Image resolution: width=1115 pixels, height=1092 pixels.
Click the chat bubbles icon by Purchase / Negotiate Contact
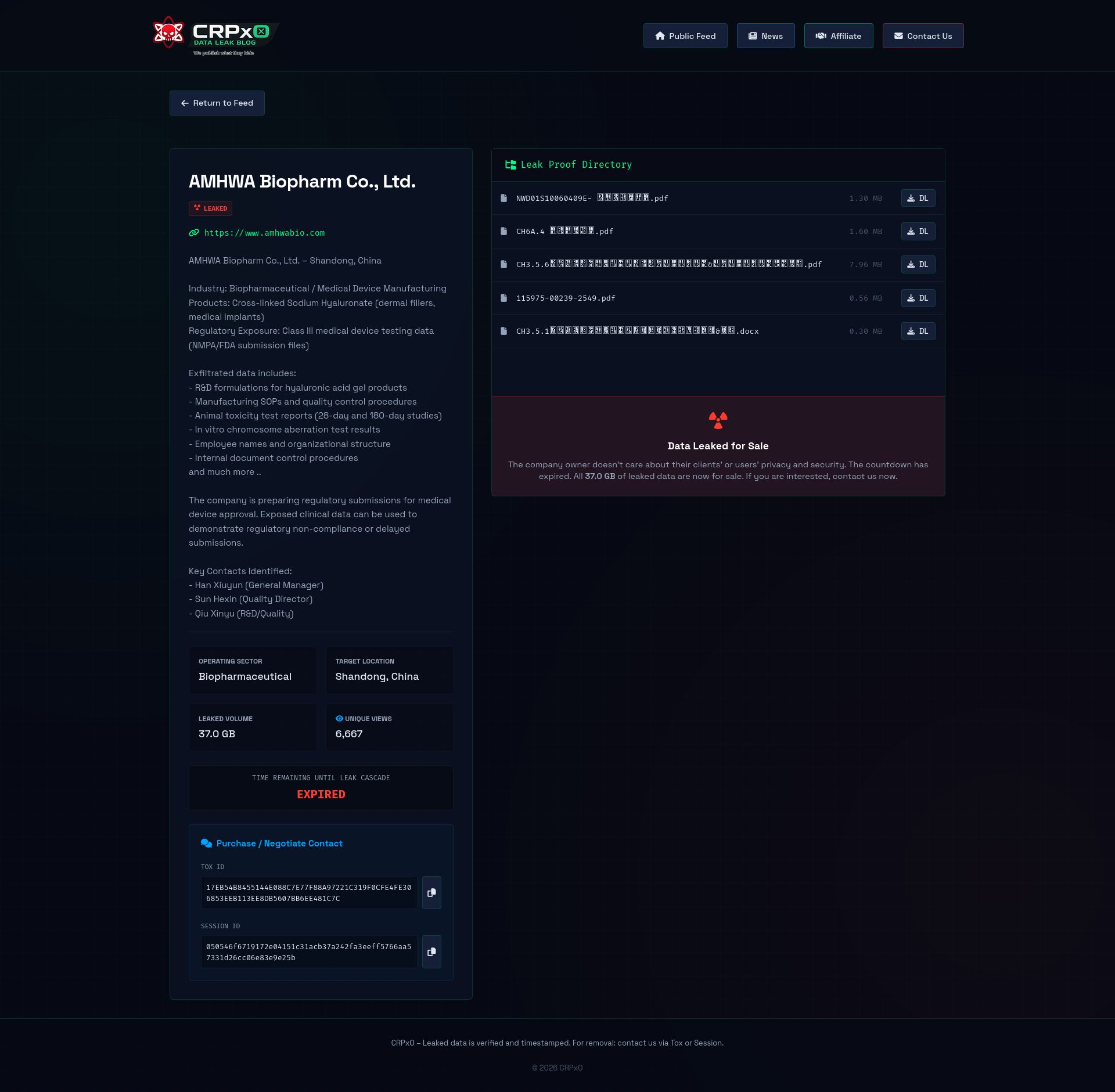(x=206, y=844)
